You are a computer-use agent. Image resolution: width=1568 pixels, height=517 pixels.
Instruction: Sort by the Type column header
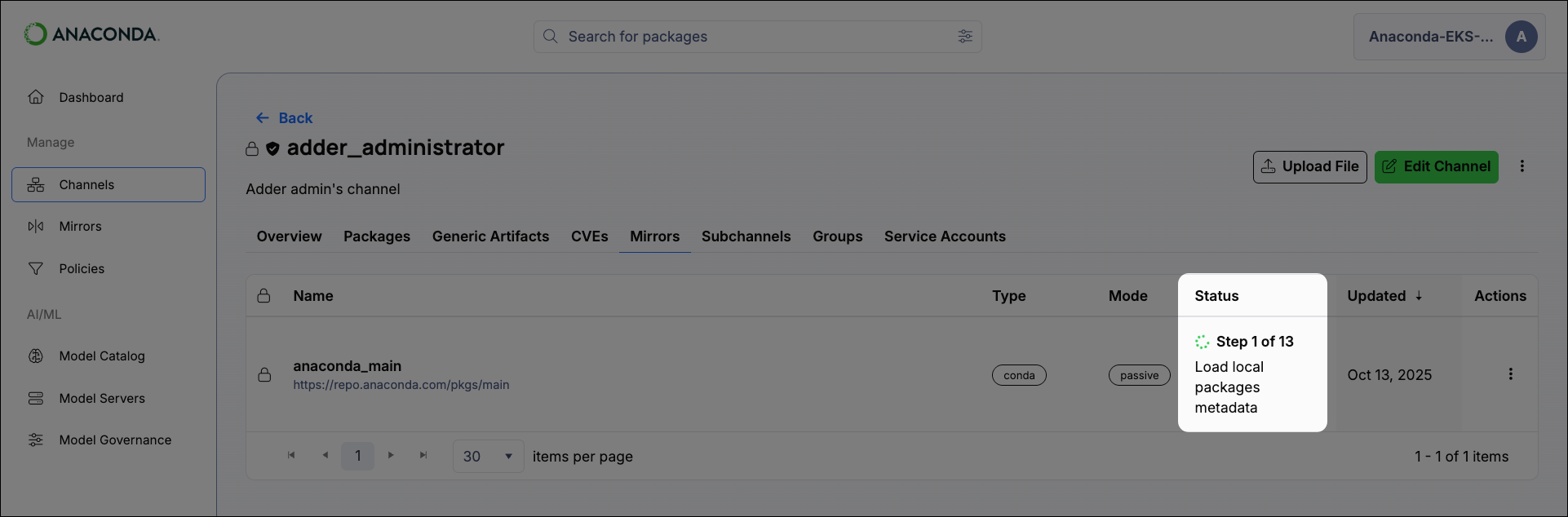[1008, 296]
